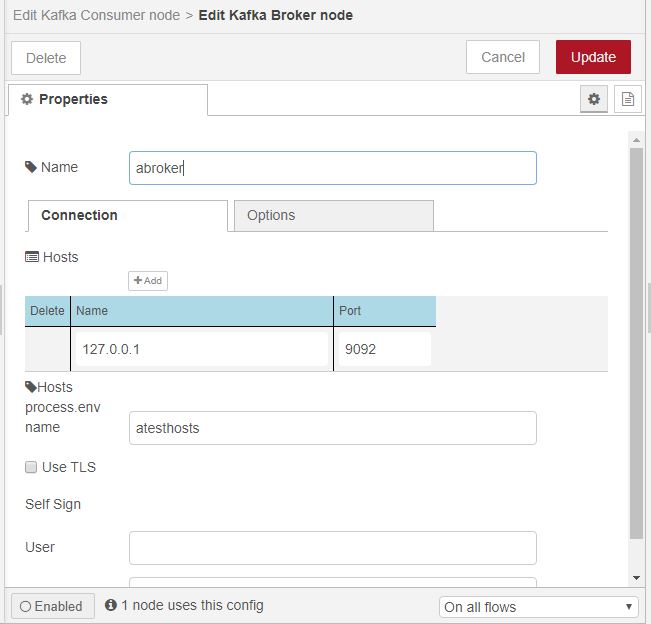Toggle the Enabled state button
The image size is (651, 624).
point(53,606)
